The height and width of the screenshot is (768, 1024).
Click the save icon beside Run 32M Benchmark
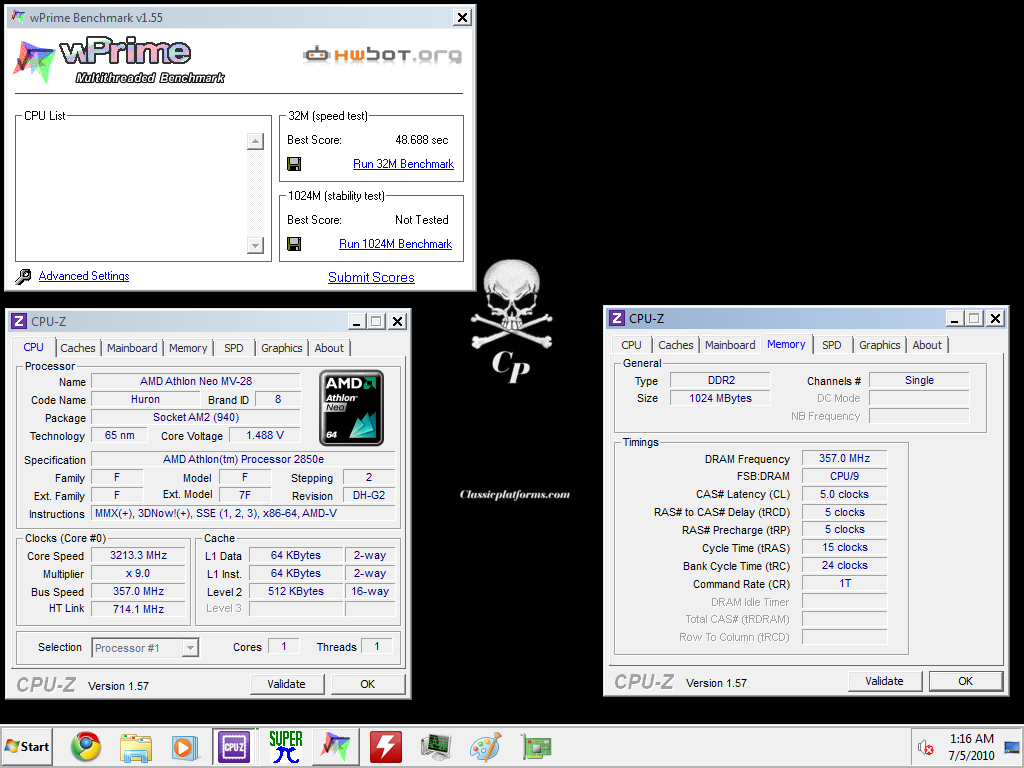point(294,164)
